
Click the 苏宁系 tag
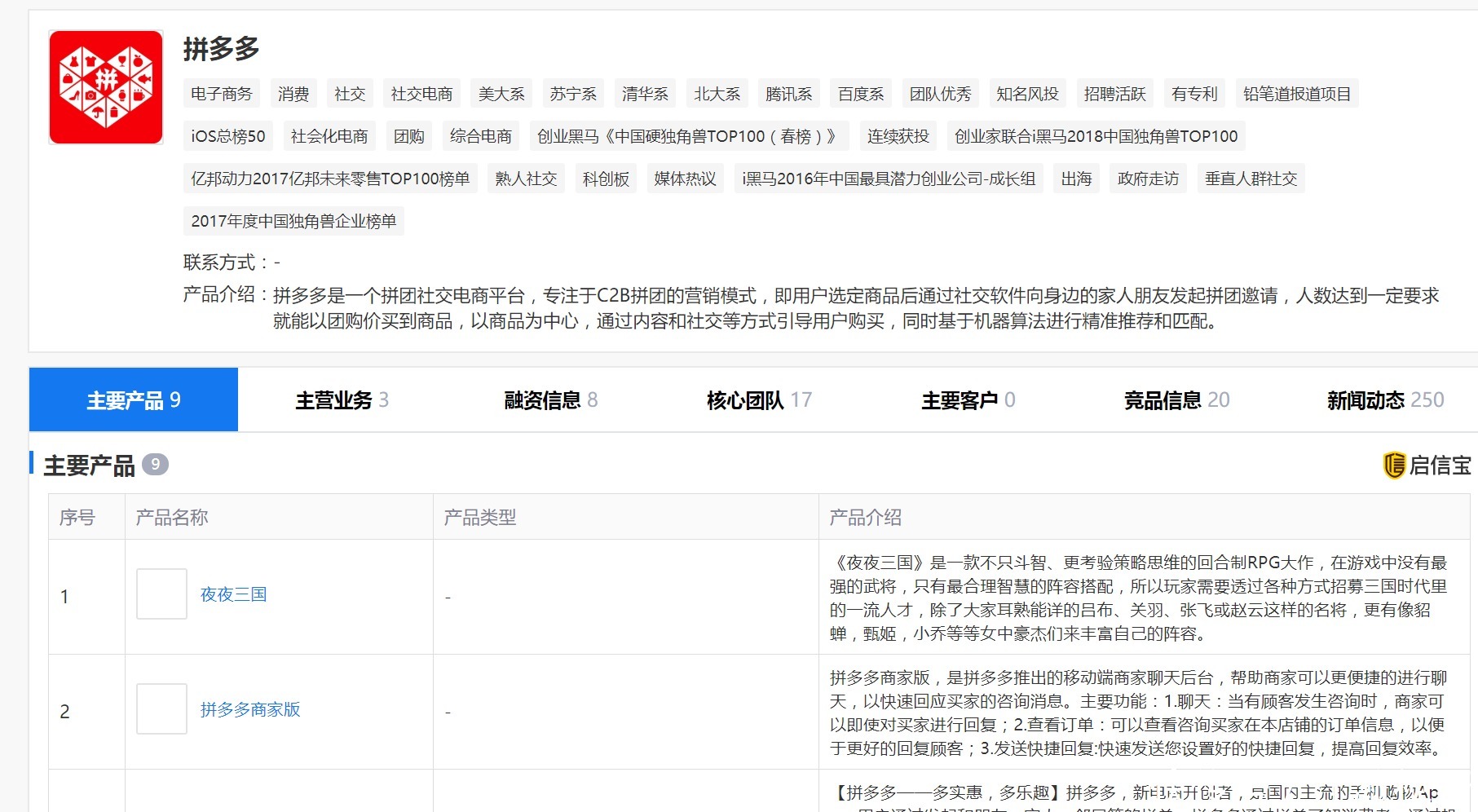point(573,94)
